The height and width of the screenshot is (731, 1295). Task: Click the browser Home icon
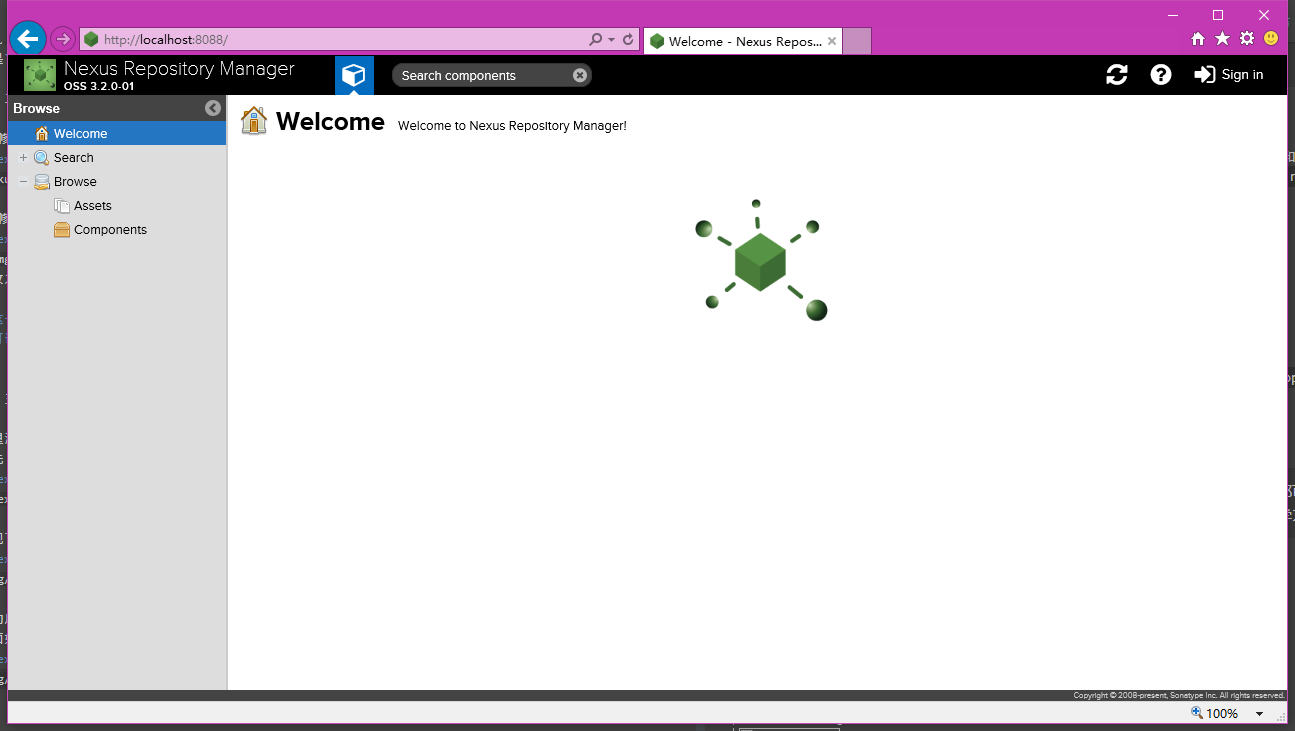pos(1198,39)
